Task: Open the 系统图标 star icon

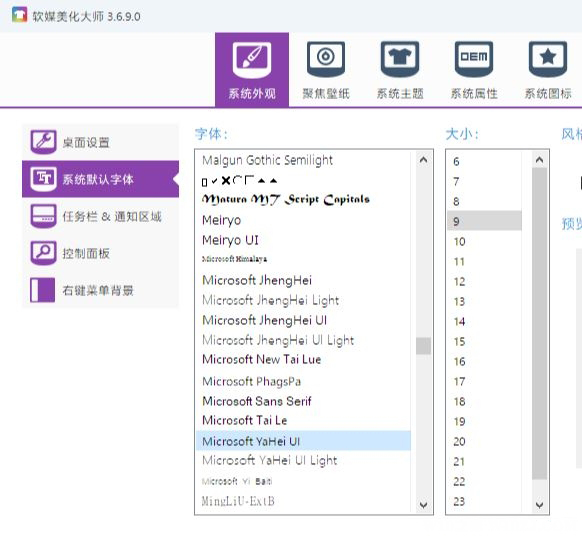Action: click(x=547, y=59)
